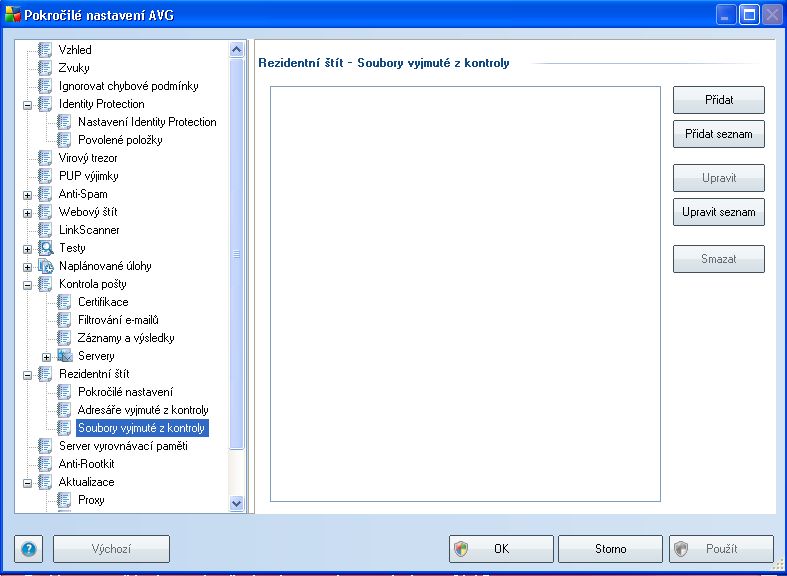Select the Anti-Rootkit tree label
The width and height of the screenshot is (787, 576).
[x=86, y=464]
